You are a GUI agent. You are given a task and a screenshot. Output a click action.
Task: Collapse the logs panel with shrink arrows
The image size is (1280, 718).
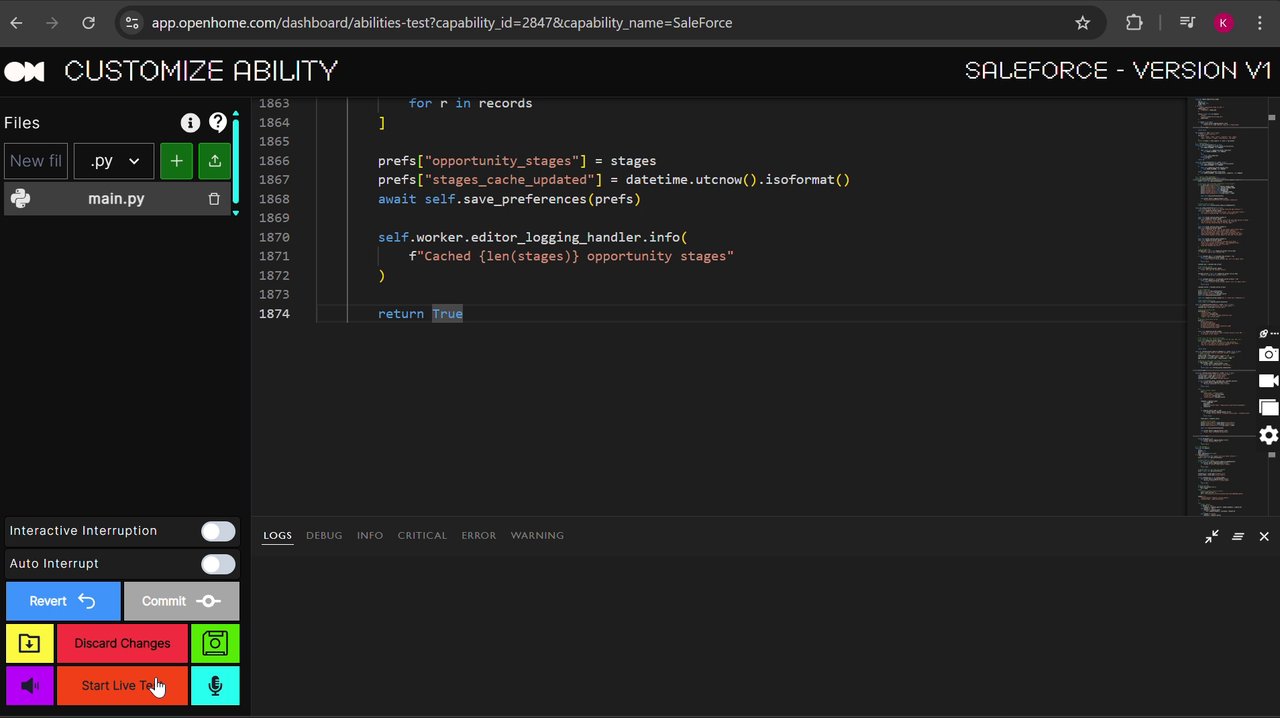pos(1212,537)
